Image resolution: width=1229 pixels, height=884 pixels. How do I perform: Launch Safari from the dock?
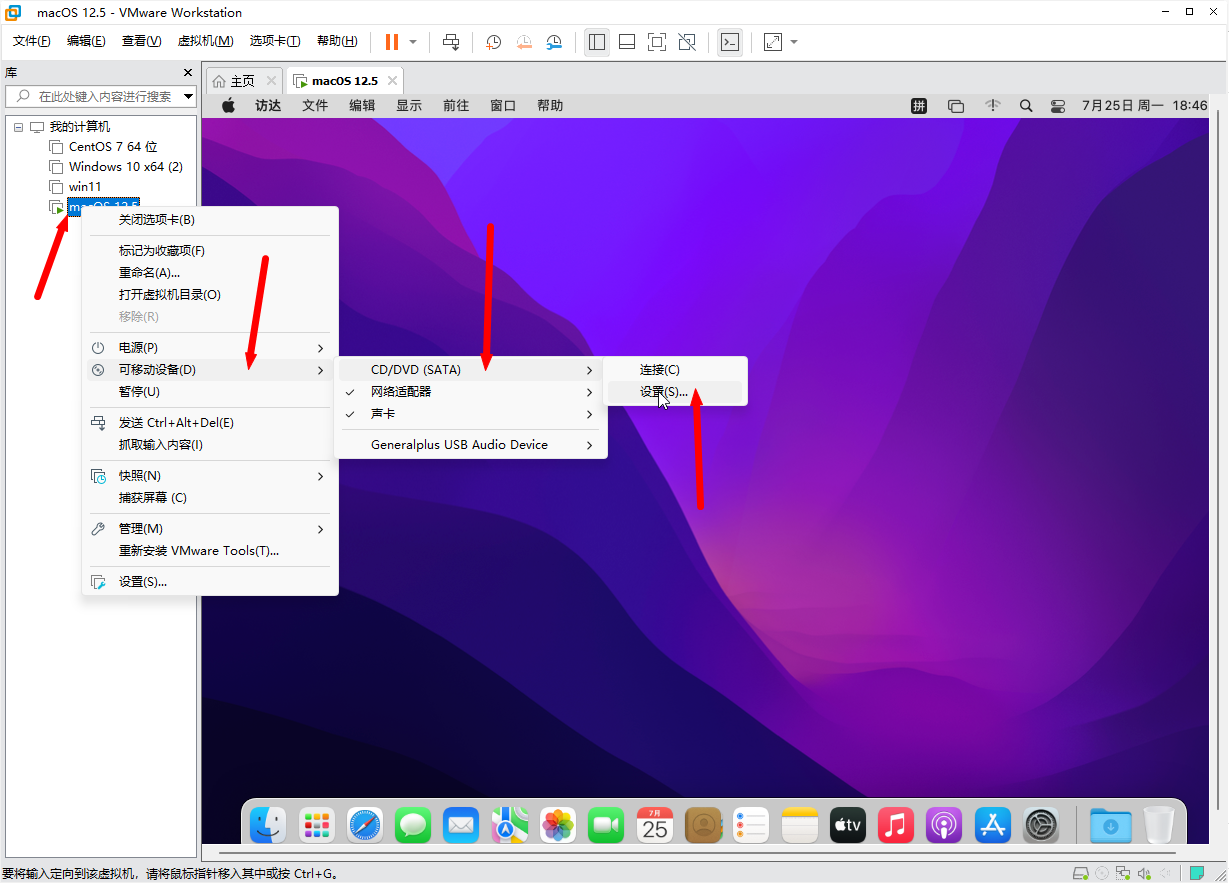(365, 825)
